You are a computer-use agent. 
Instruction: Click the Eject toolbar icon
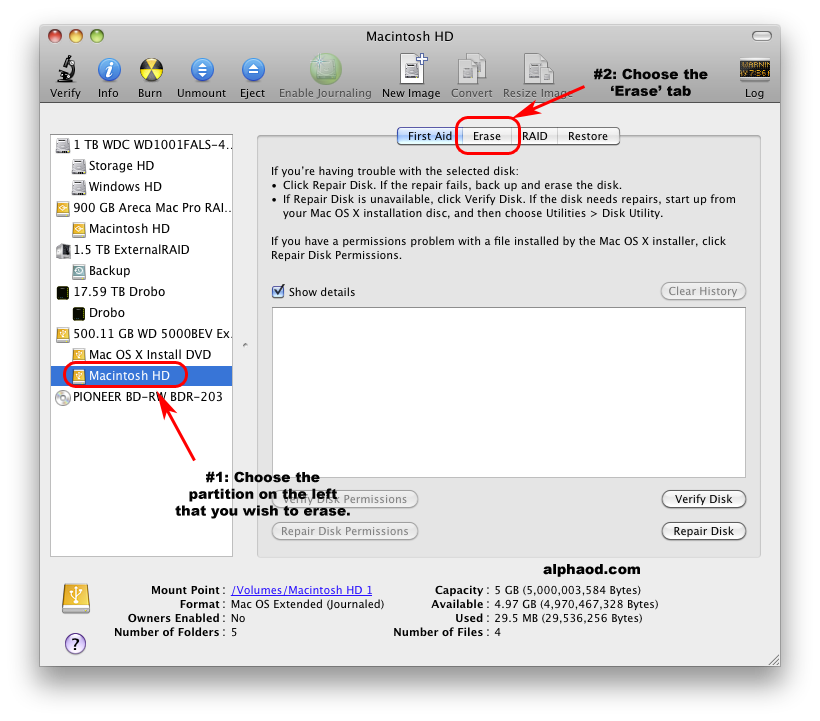tap(253, 70)
